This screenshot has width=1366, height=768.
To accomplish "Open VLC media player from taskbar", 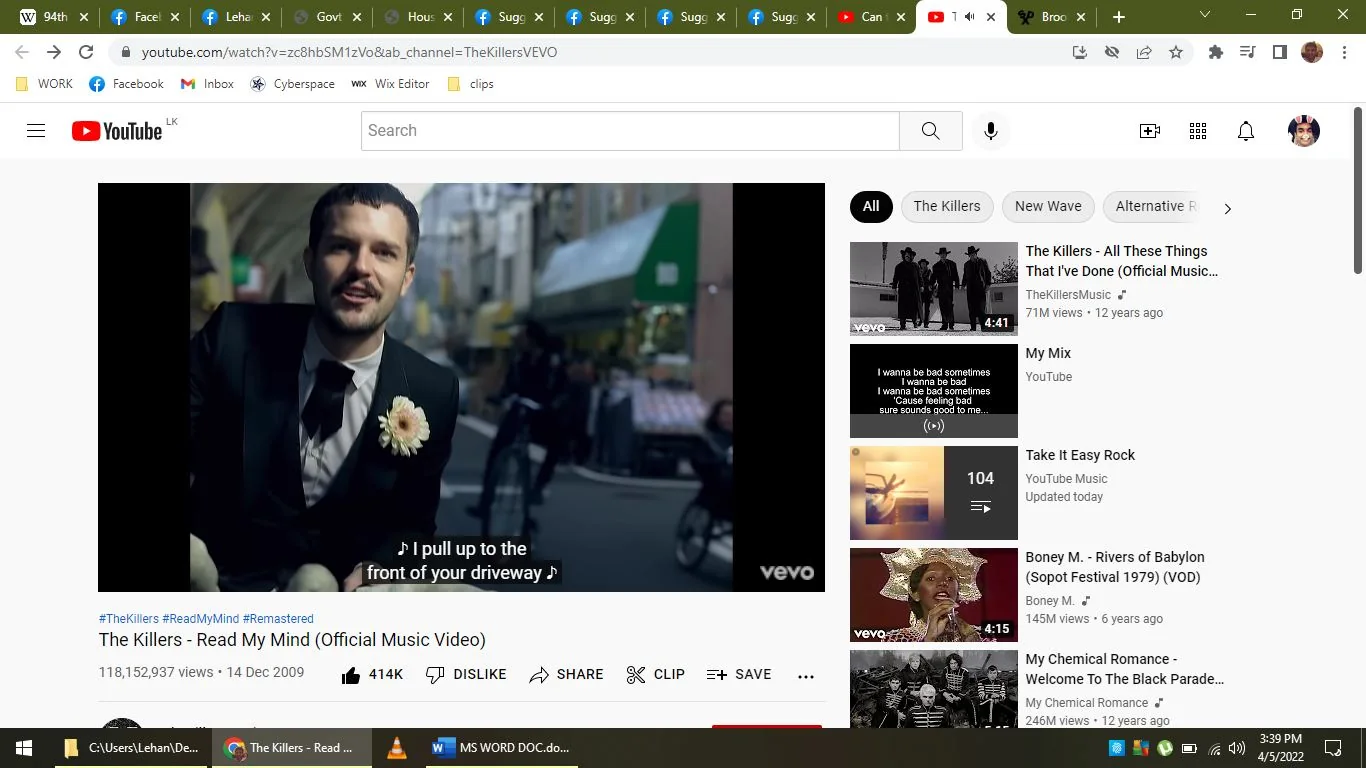I will [x=397, y=748].
